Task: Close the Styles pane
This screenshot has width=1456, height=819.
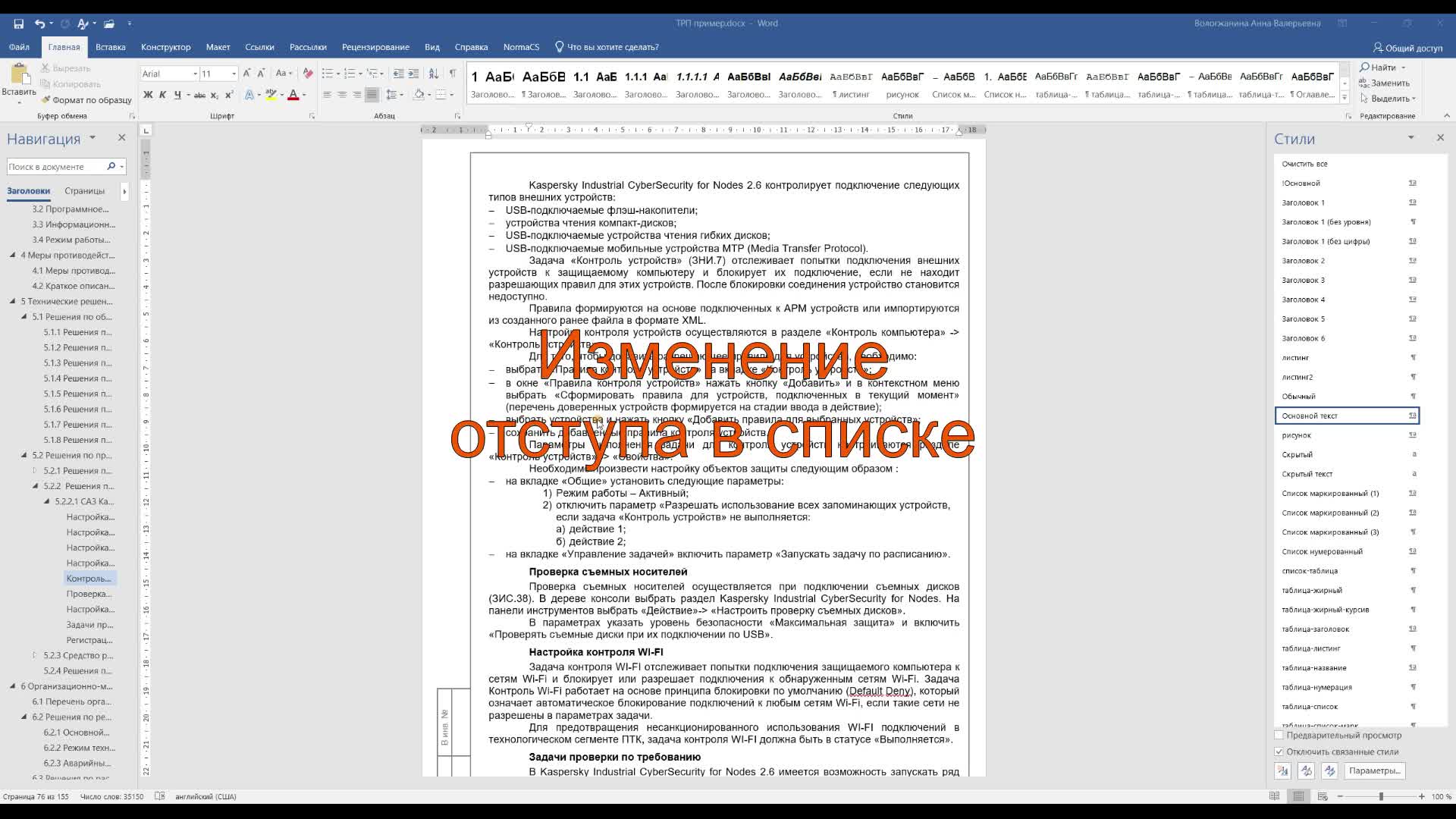Action: tap(1440, 138)
